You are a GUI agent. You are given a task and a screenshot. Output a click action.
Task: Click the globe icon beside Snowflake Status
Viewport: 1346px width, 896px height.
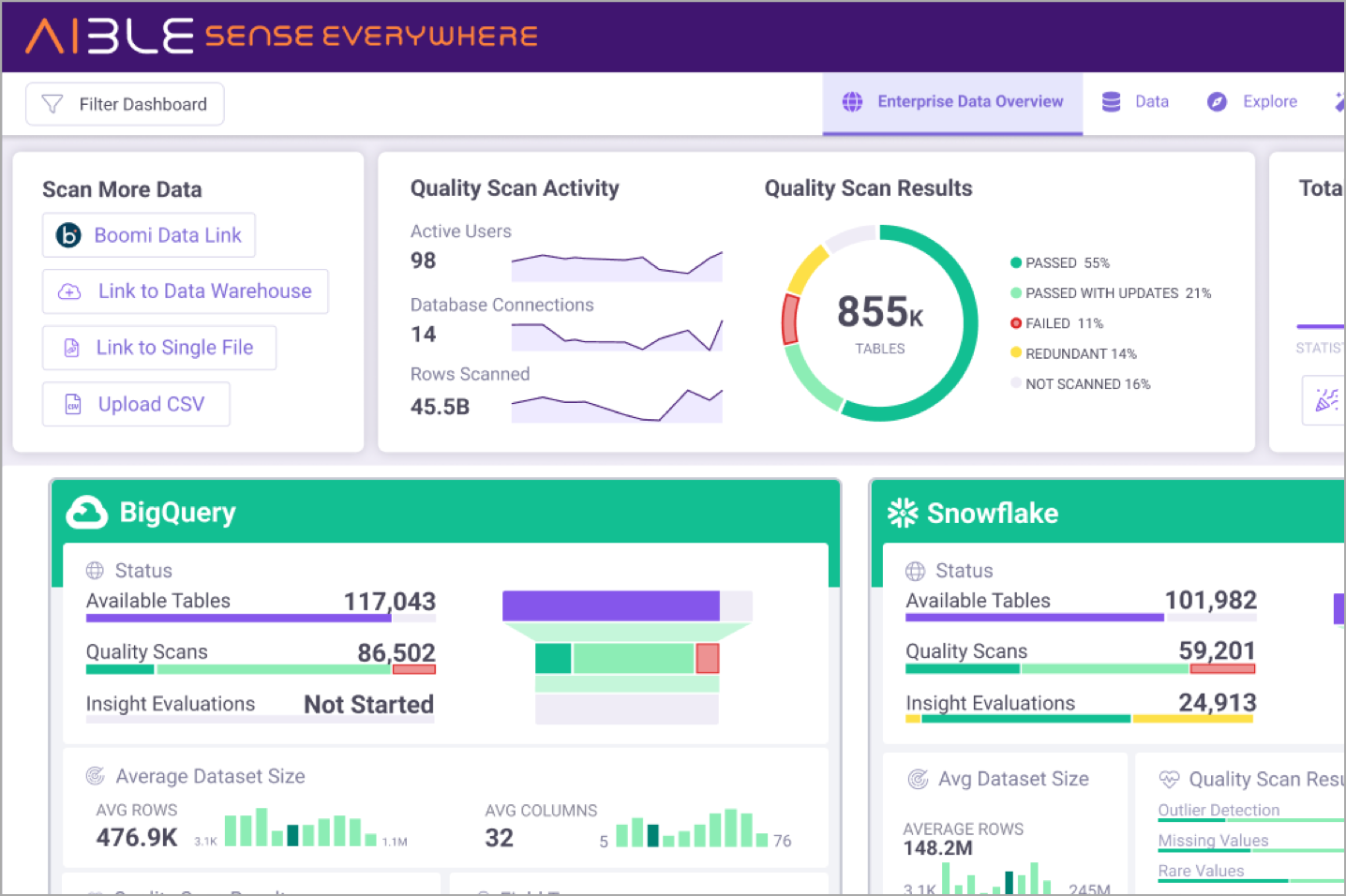point(915,572)
